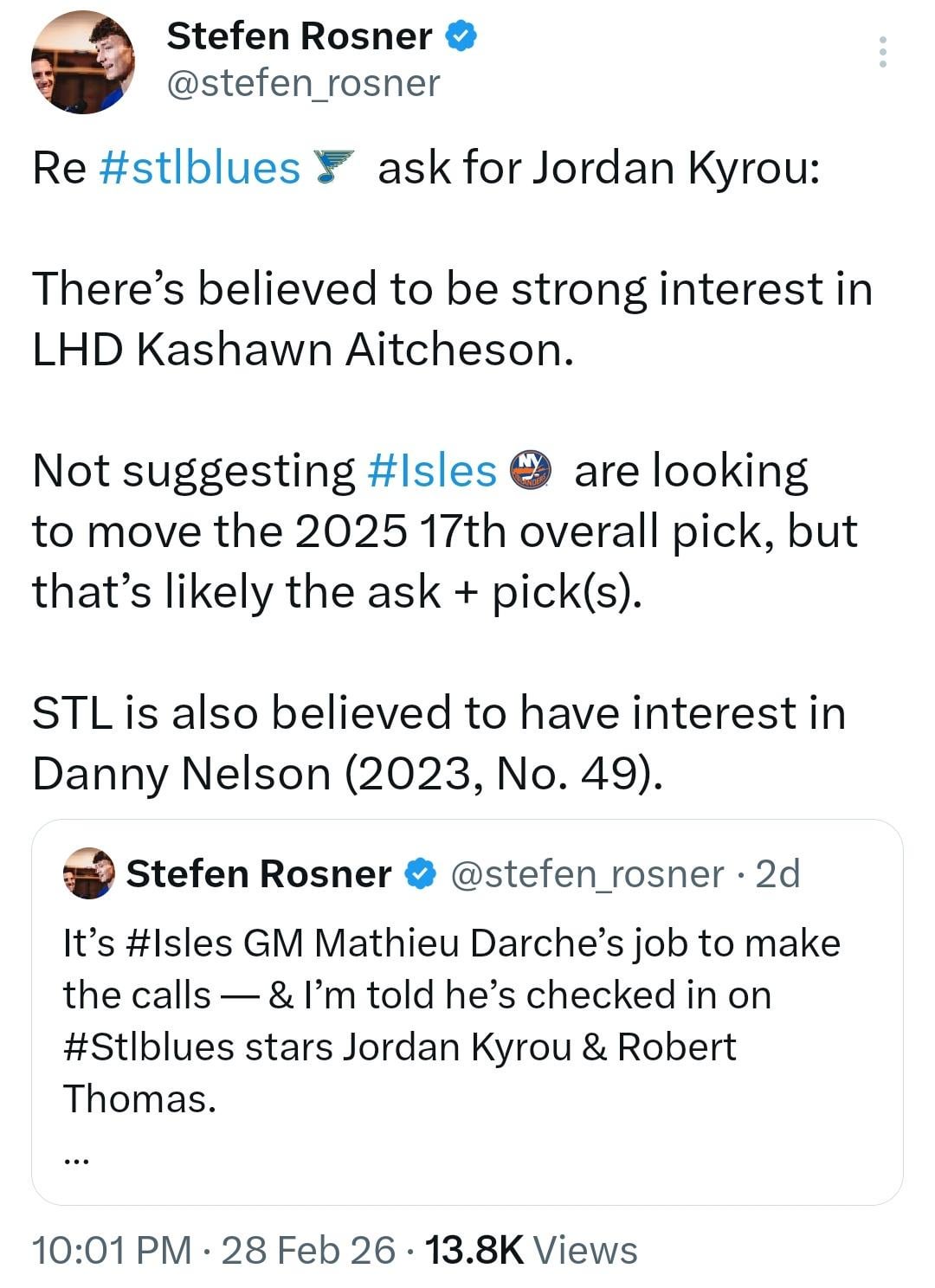This screenshot has height=1288, width=935.
Task: Click the @stefen_rosner handle in the quoted tweet
Action: tap(587, 874)
